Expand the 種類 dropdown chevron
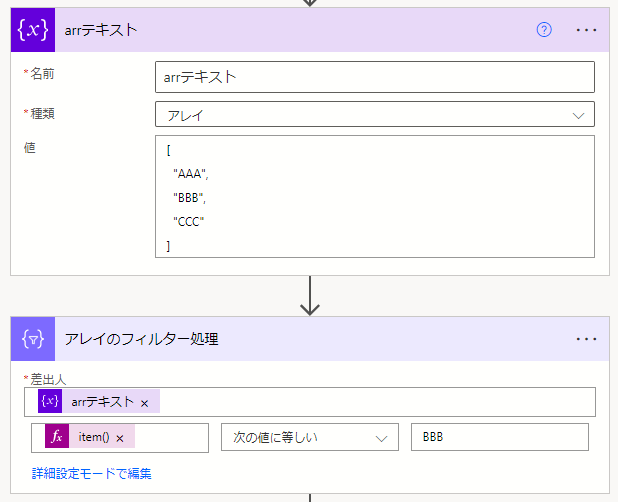This screenshot has width=618, height=502. (578, 115)
